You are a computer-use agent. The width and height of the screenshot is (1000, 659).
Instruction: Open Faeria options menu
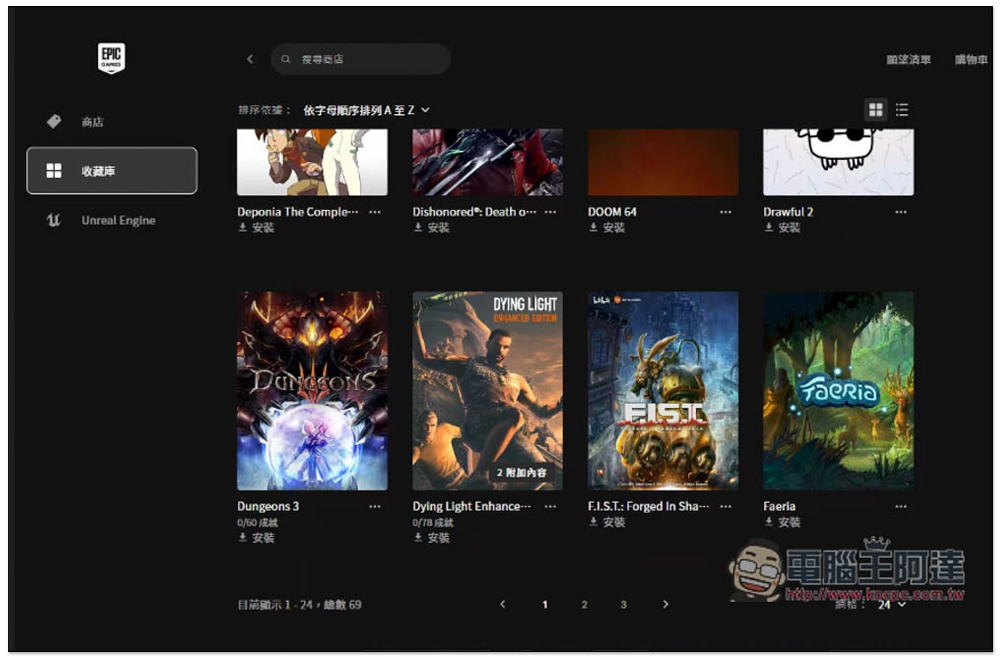pos(901,507)
